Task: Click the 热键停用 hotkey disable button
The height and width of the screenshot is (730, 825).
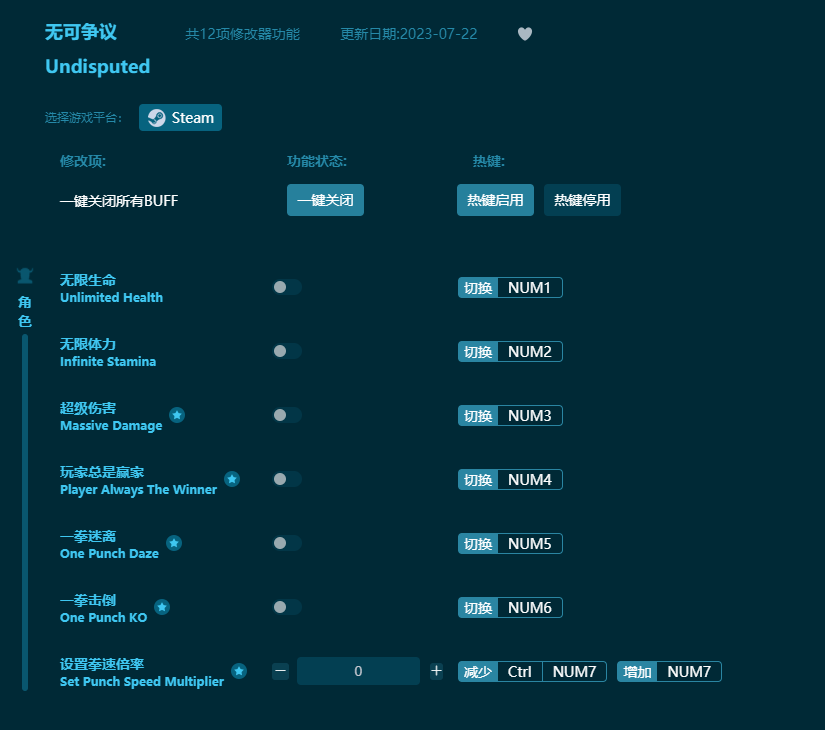Action: coord(582,200)
